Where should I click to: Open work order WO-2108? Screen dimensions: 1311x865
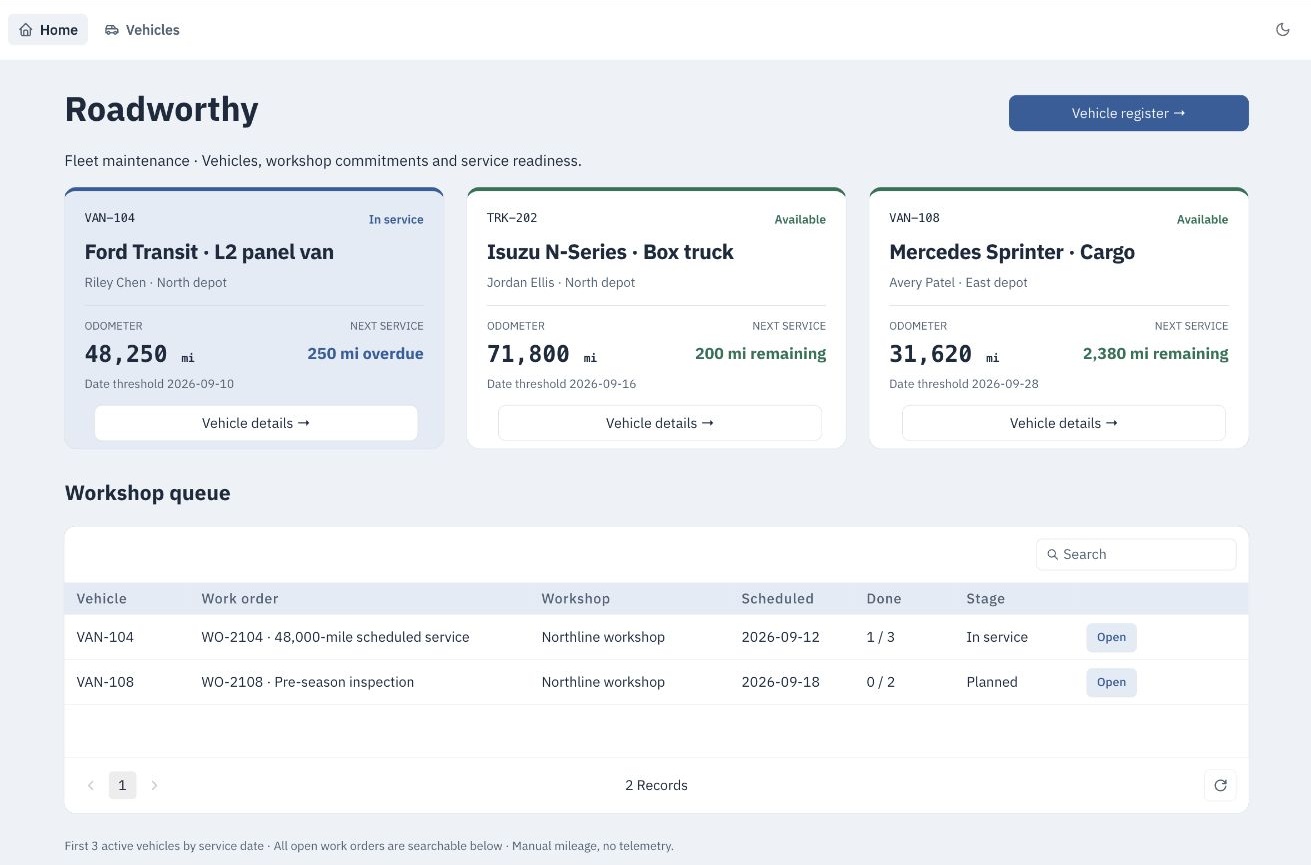(1111, 682)
